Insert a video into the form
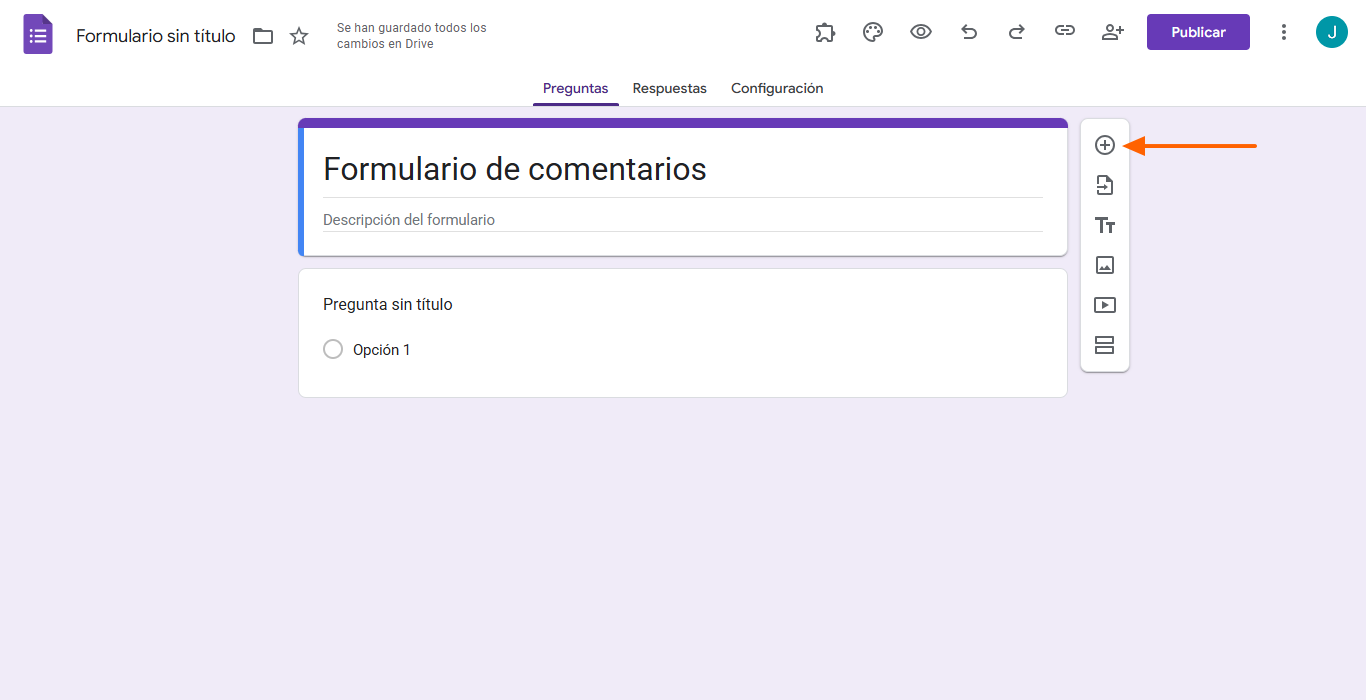1366x700 pixels. tap(1105, 305)
